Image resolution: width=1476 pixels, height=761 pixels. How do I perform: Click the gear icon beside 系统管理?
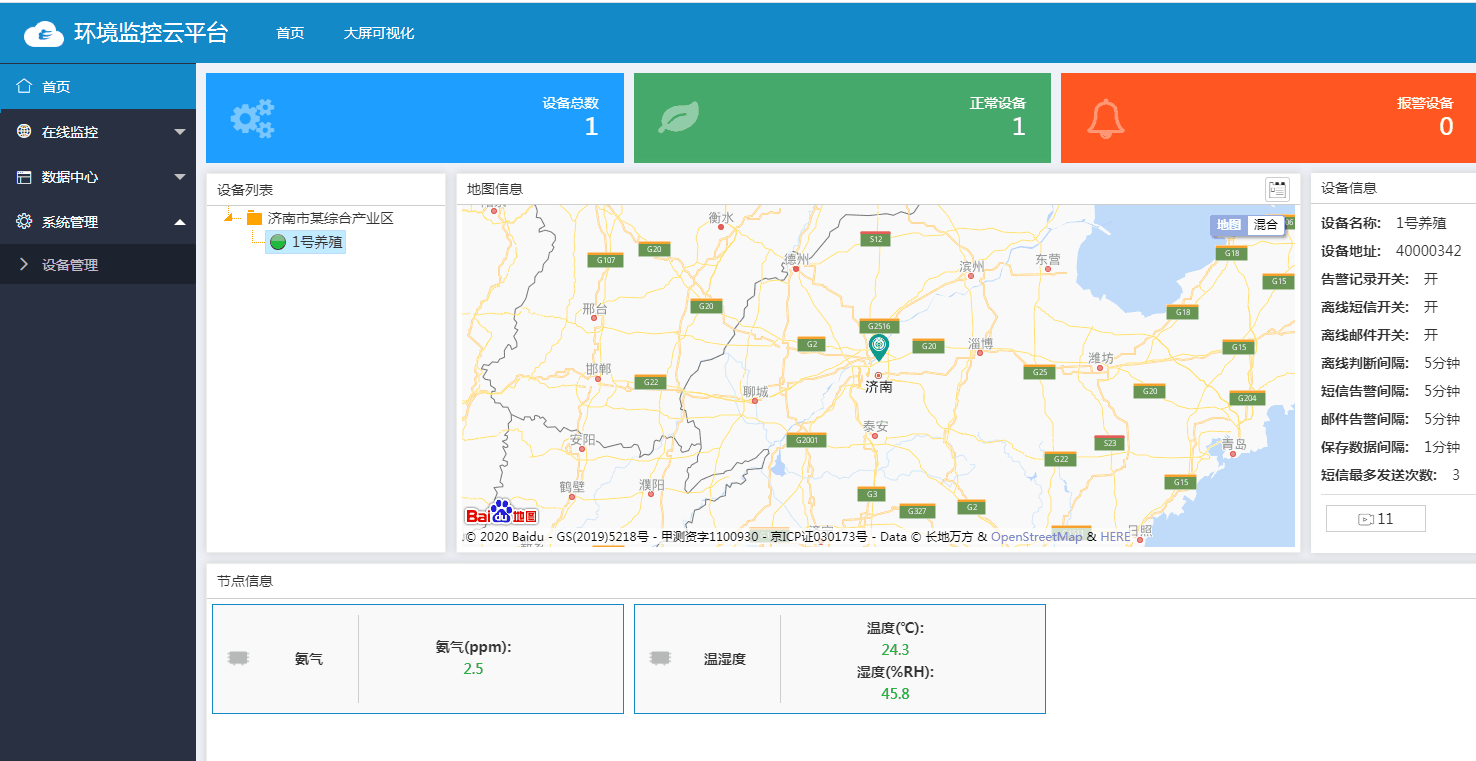pyautogui.click(x=24, y=222)
